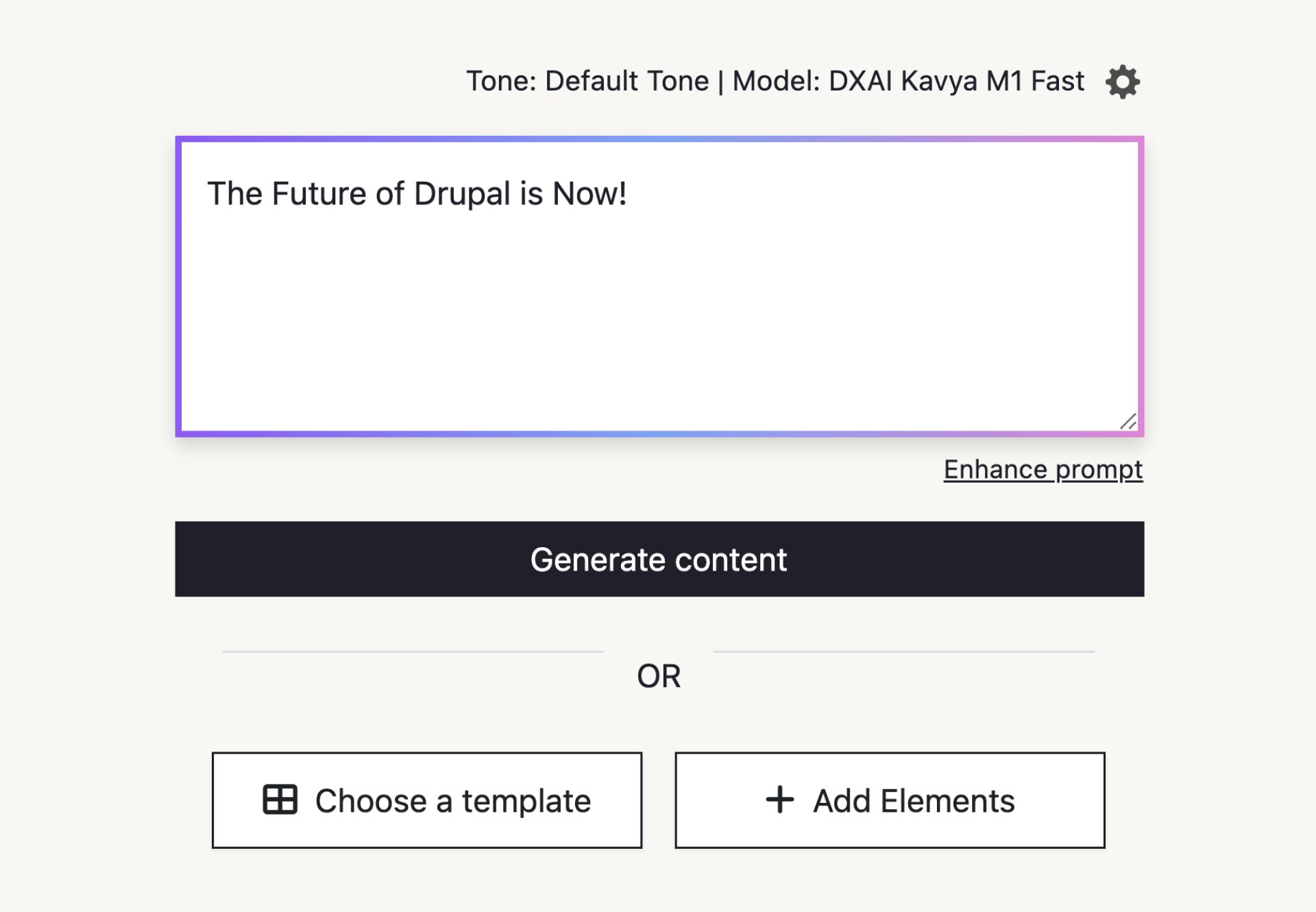
Task: Click the grid icon on Choose a template
Action: pos(280,800)
